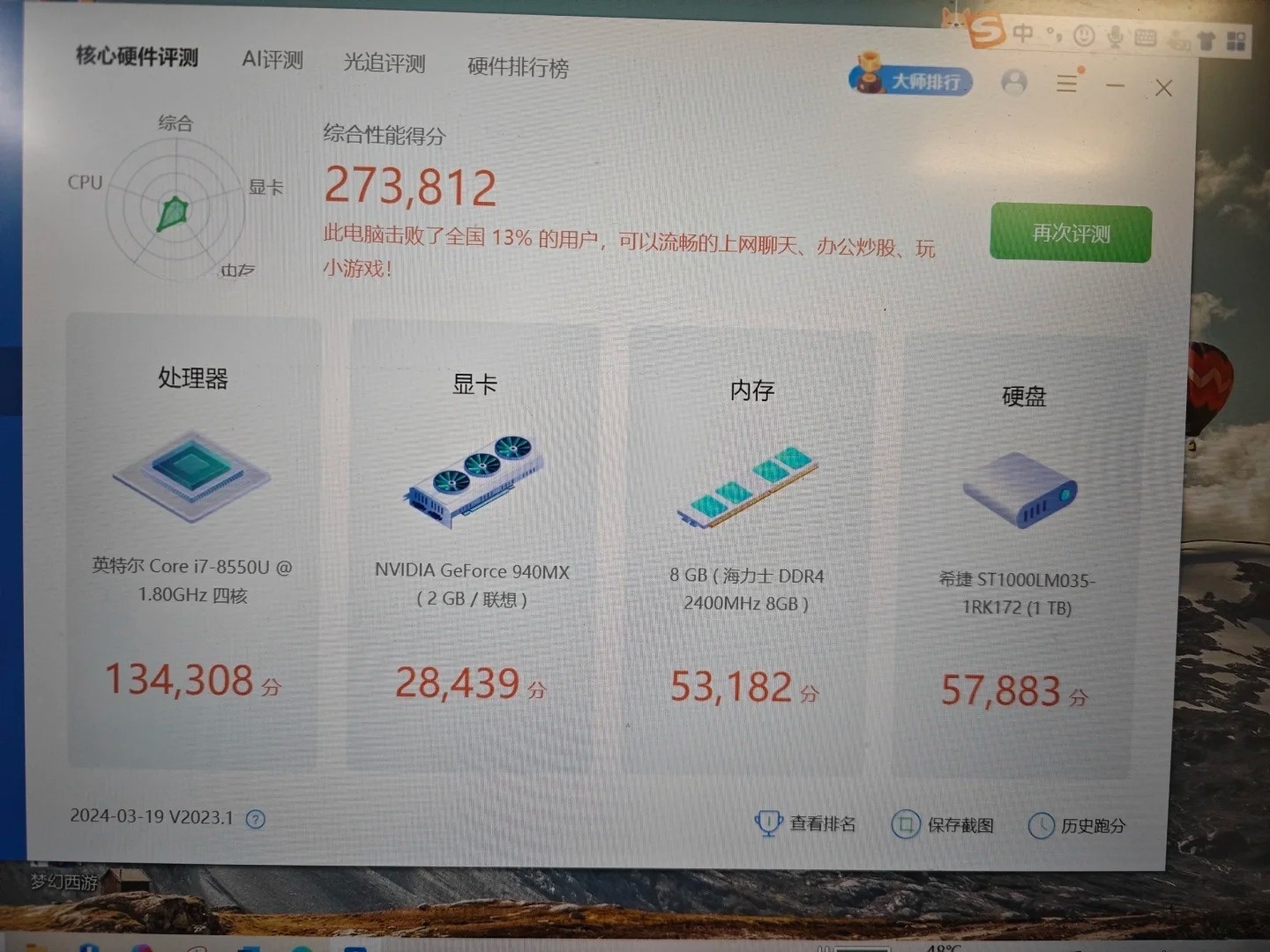Viewport: 1270px width, 952px height.
Task: Click the 处理器 card heading
Action: tap(192, 378)
